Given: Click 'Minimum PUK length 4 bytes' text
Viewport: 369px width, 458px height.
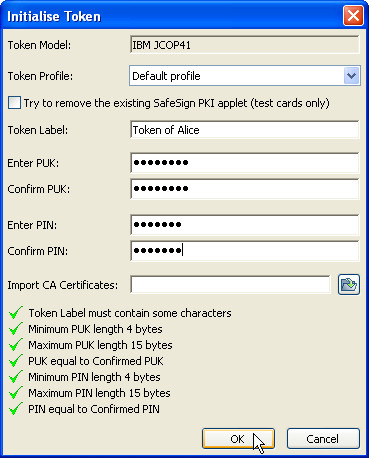Looking at the screenshot, I should (x=95, y=329).
